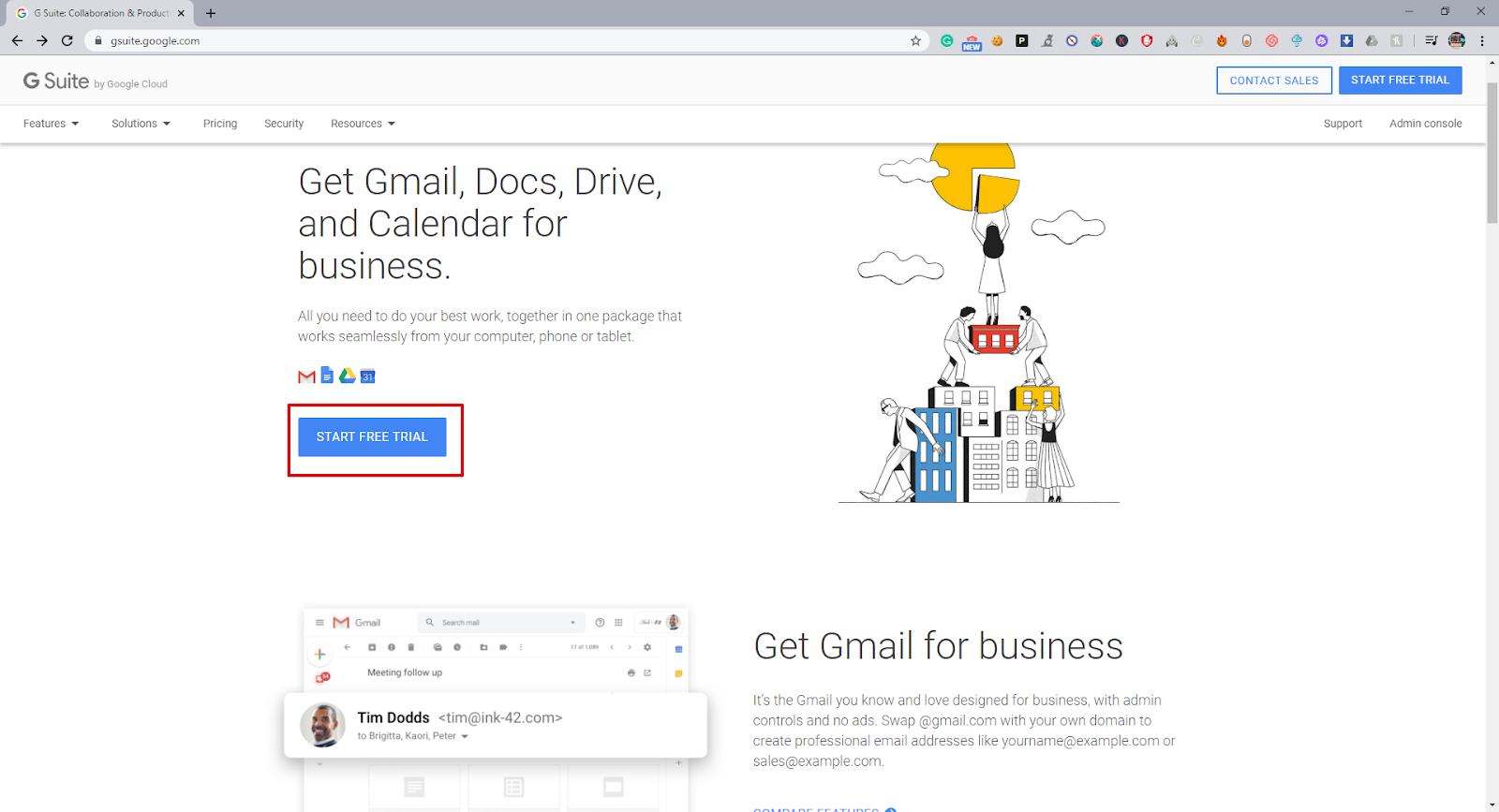Click the Contact Sales button
Screen dimensions: 1499x812
point(1273,81)
